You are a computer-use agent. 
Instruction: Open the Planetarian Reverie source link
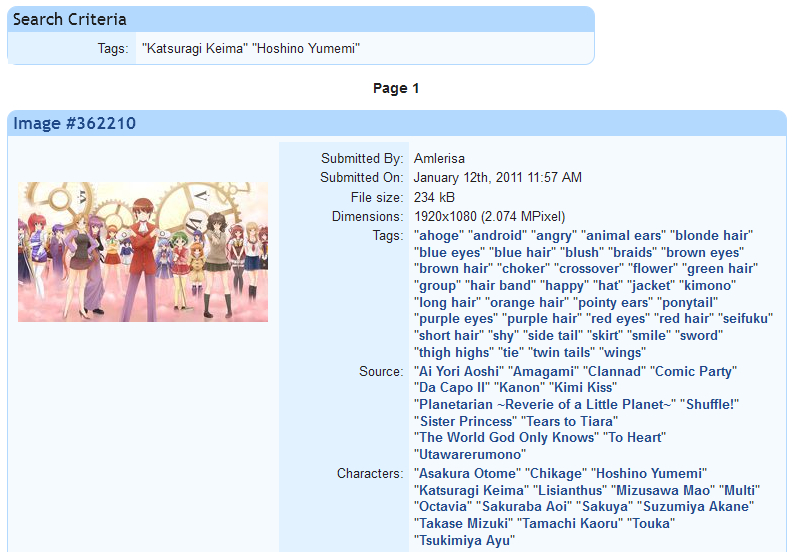tap(545, 404)
